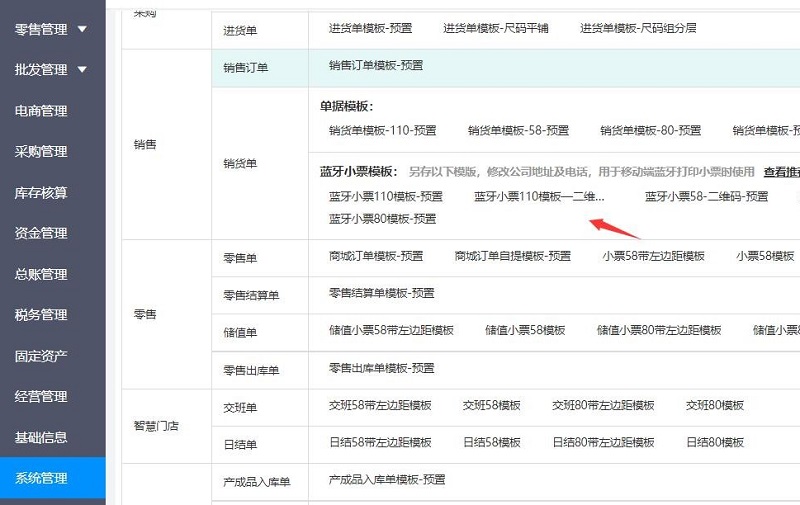
Task: Go to the 采购管理 sidebar menu
Action: tap(41, 152)
